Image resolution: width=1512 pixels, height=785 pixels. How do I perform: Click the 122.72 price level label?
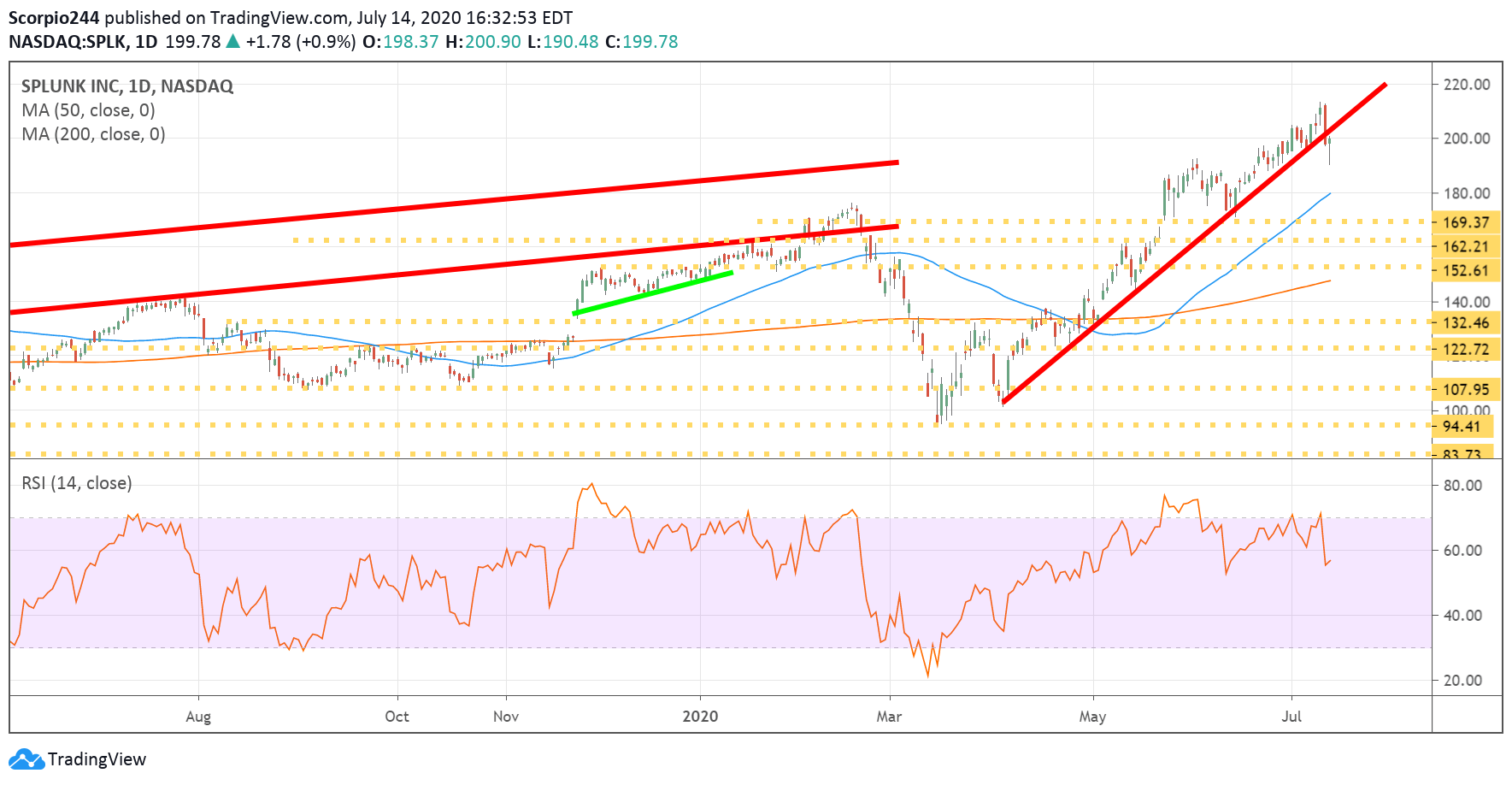(1466, 350)
